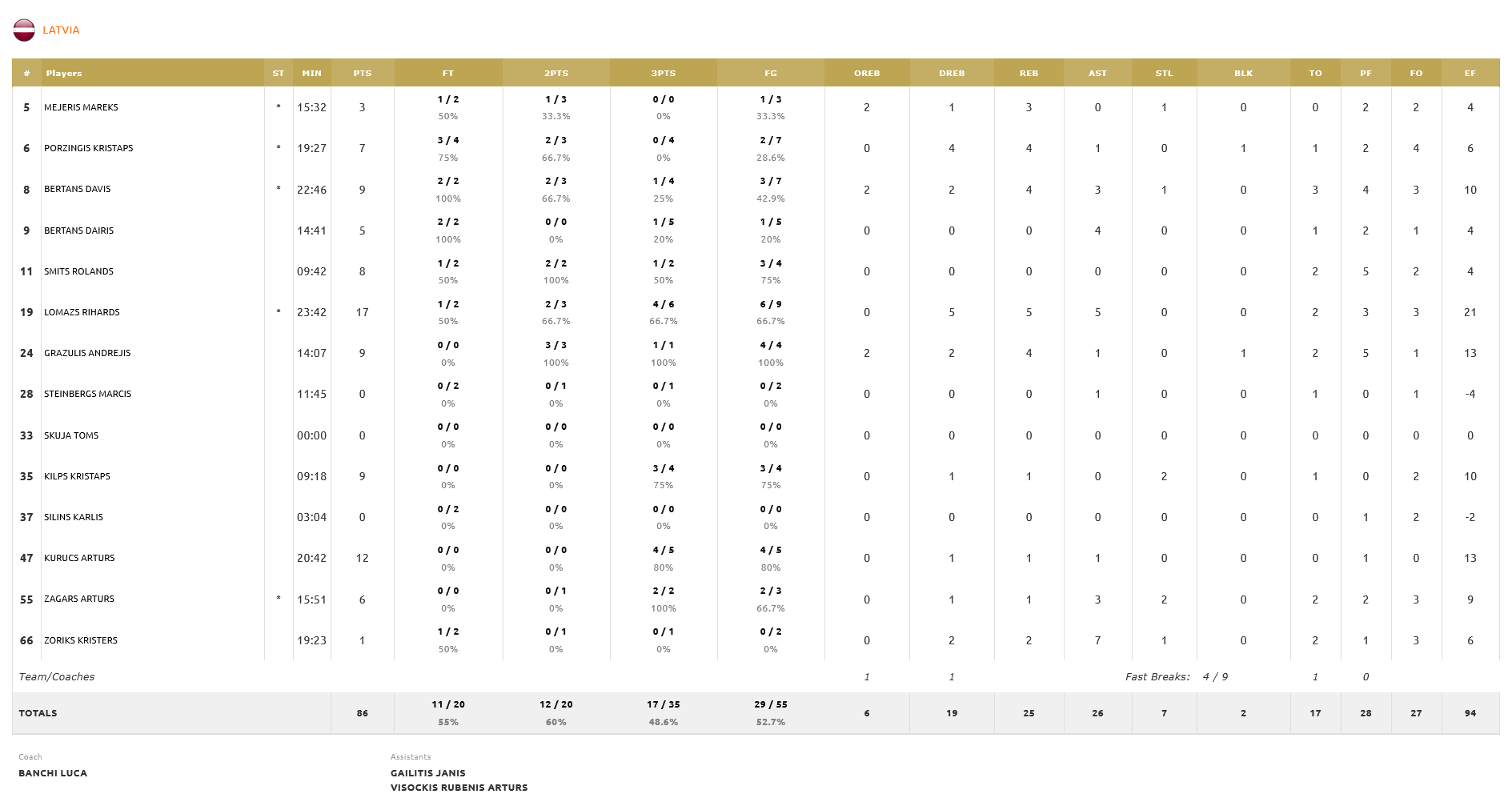Click the Players column header

pyautogui.click(x=64, y=73)
